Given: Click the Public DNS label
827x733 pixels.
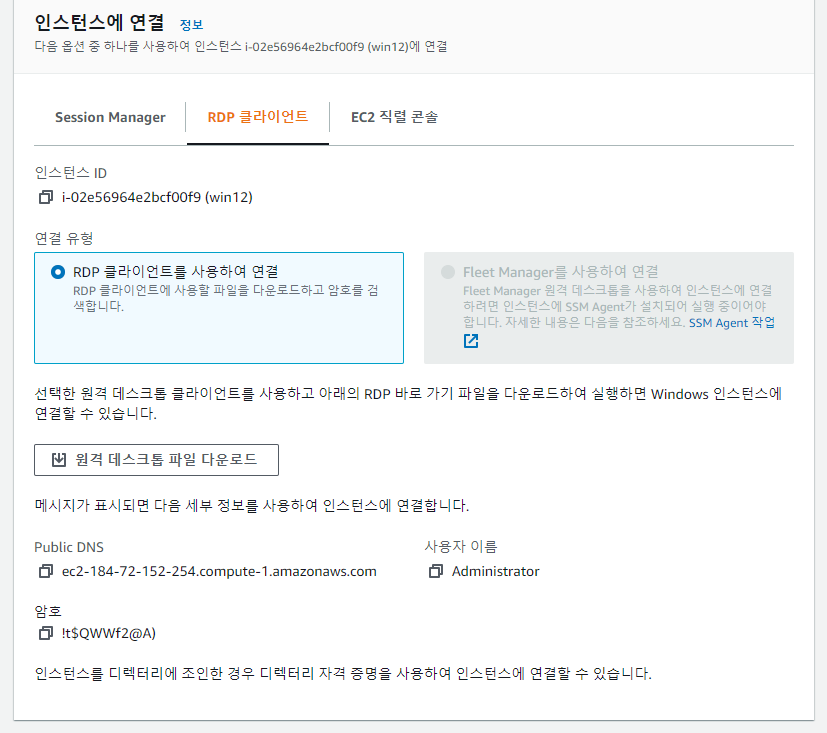Looking at the screenshot, I should tap(69, 547).
